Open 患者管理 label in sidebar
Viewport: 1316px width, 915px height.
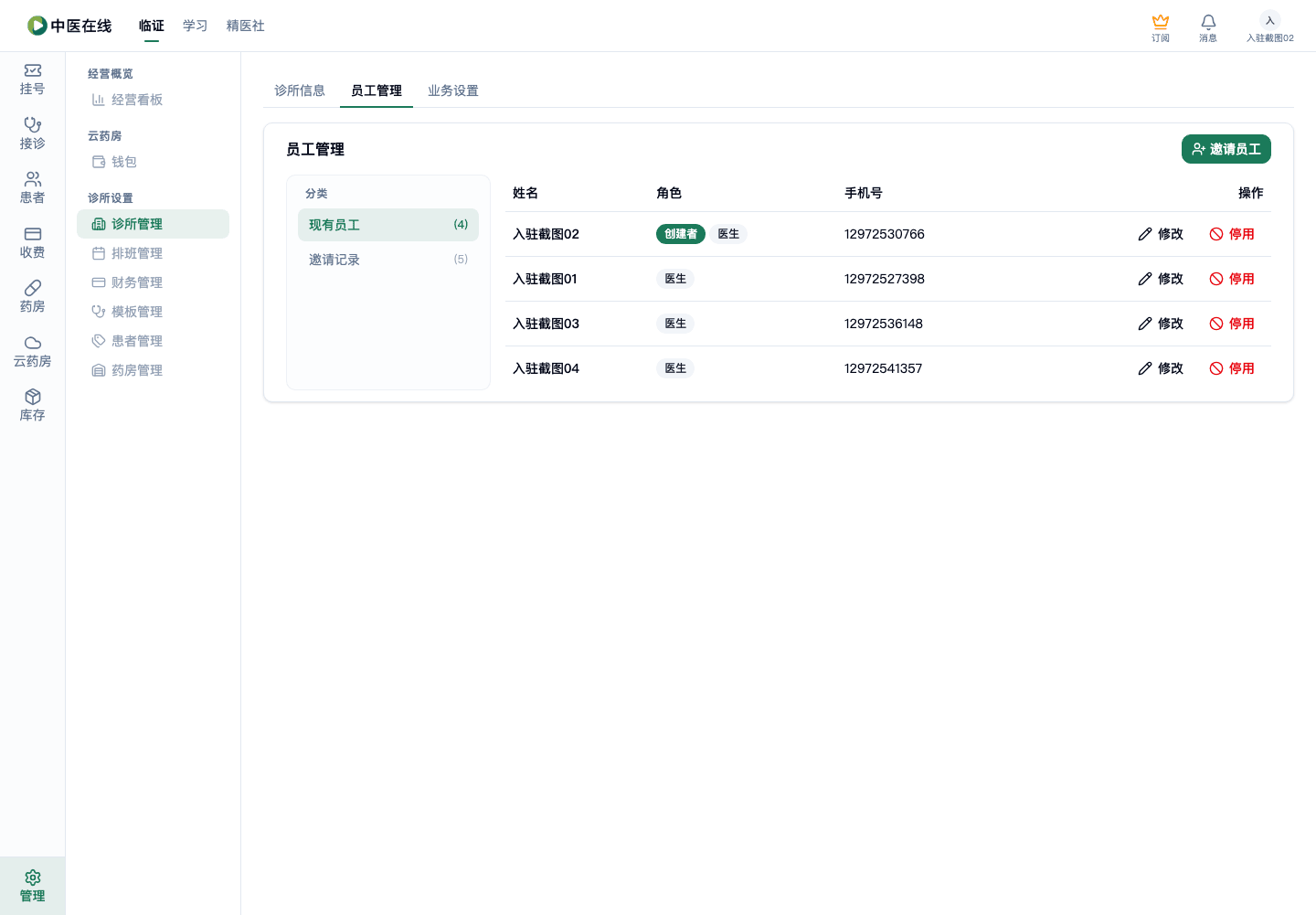pos(137,341)
